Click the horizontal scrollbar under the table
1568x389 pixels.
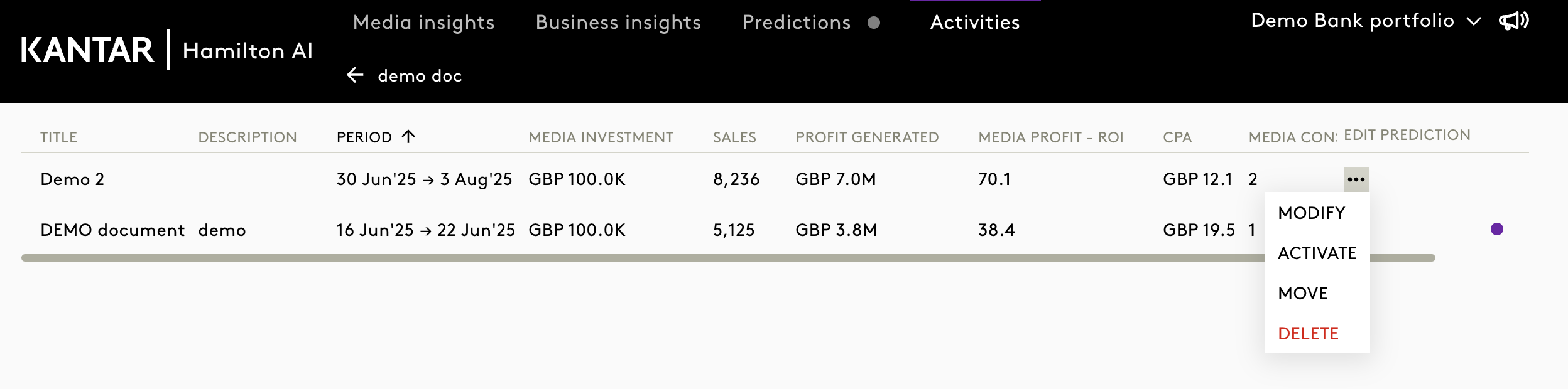click(628, 258)
